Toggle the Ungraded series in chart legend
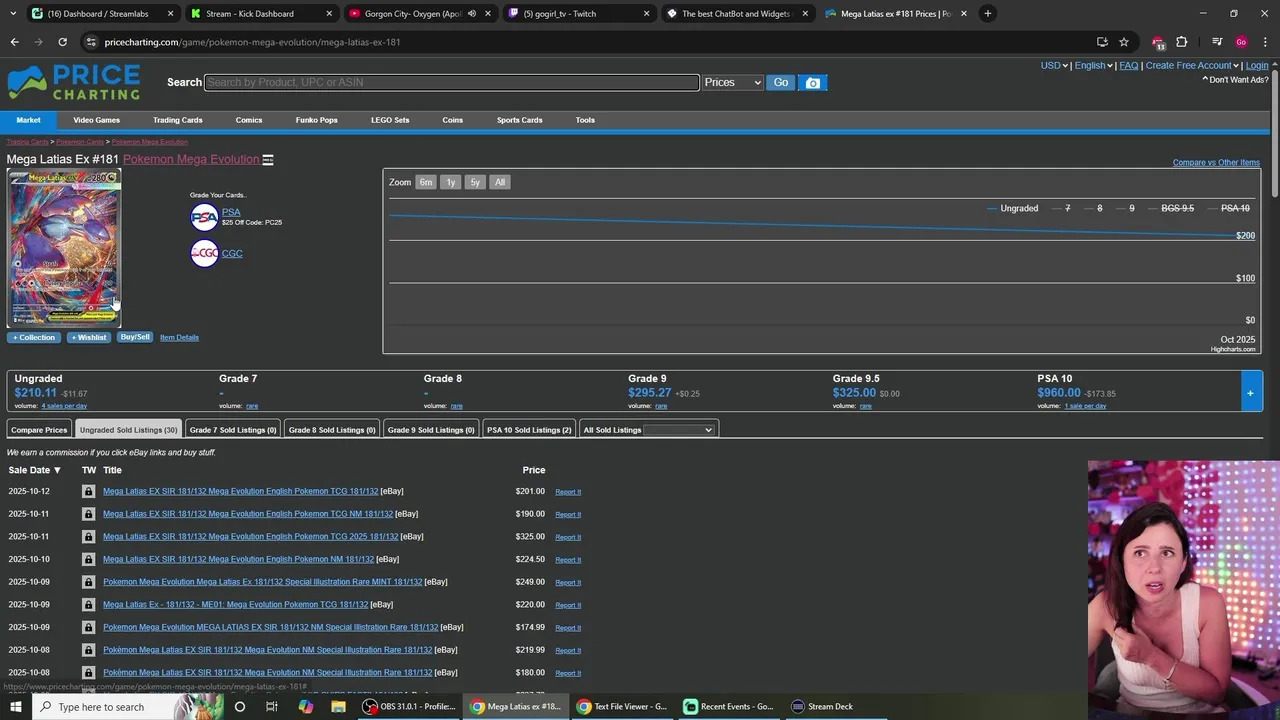This screenshot has width=1280, height=720. click(1012, 208)
